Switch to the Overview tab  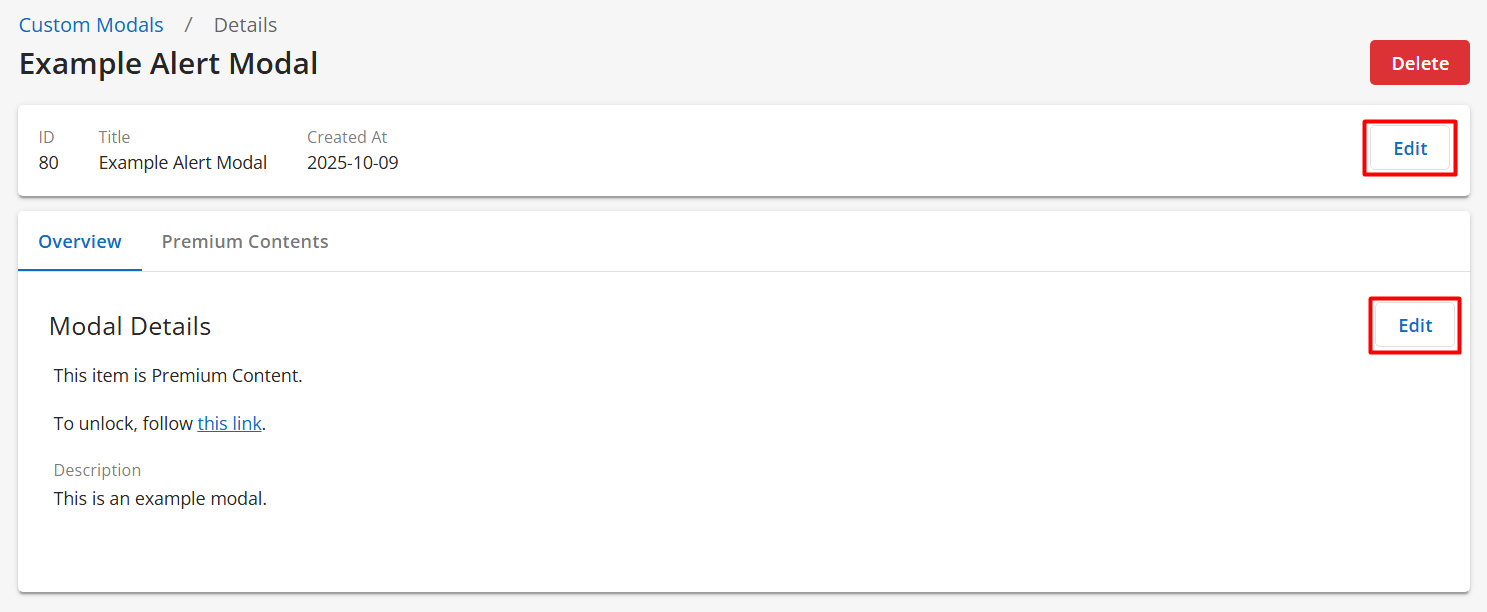click(x=80, y=242)
